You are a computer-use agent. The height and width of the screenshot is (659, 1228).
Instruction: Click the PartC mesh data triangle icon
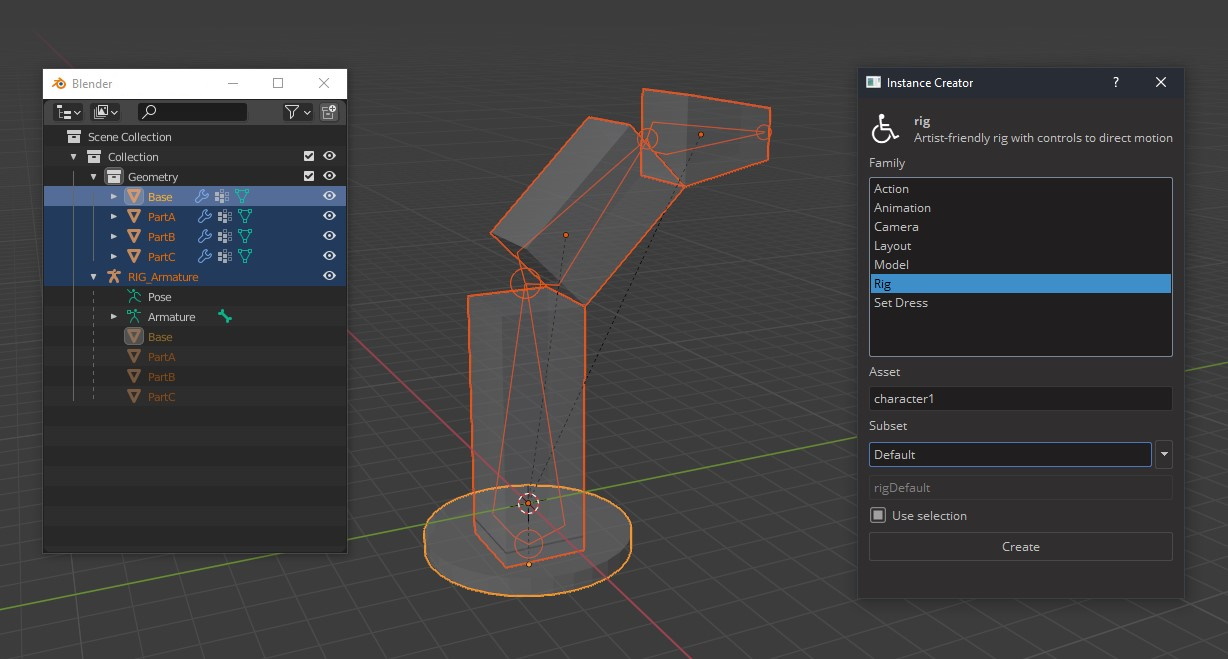tap(243, 257)
